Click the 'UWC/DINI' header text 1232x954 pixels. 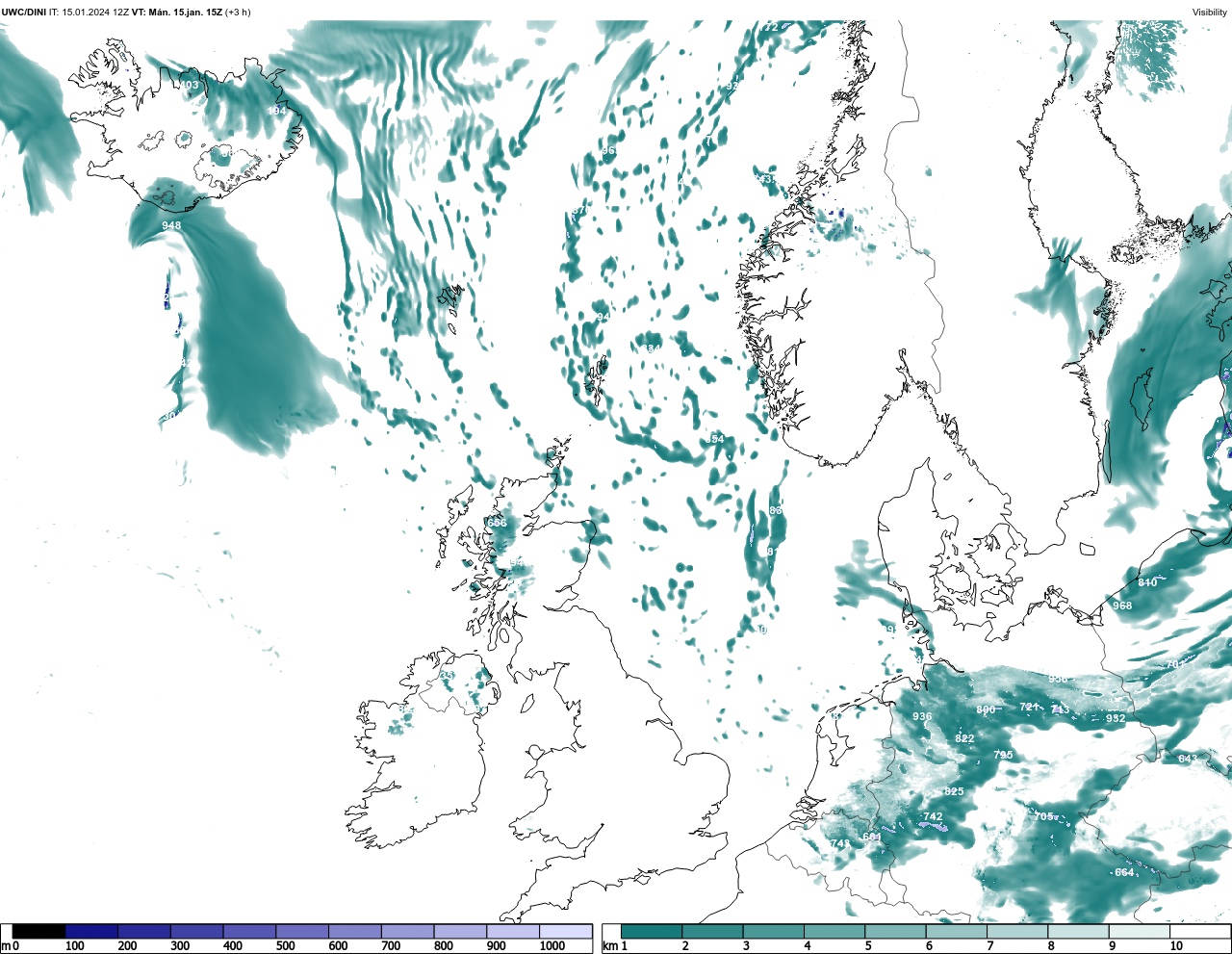coord(24,13)
